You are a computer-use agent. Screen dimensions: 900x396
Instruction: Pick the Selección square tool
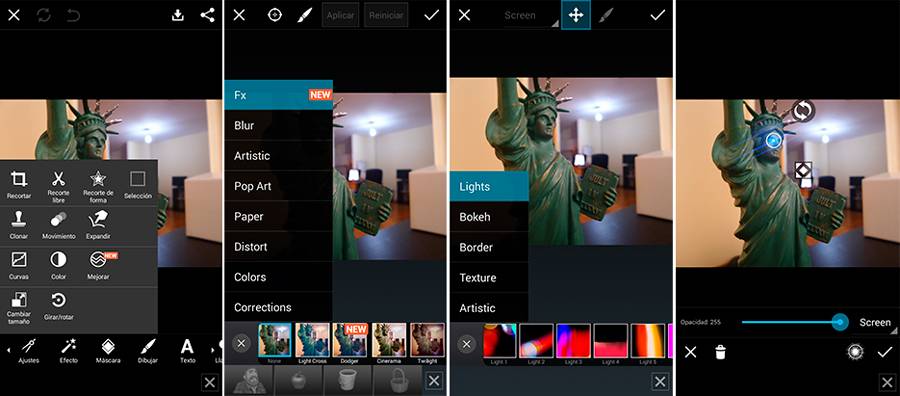138,184
